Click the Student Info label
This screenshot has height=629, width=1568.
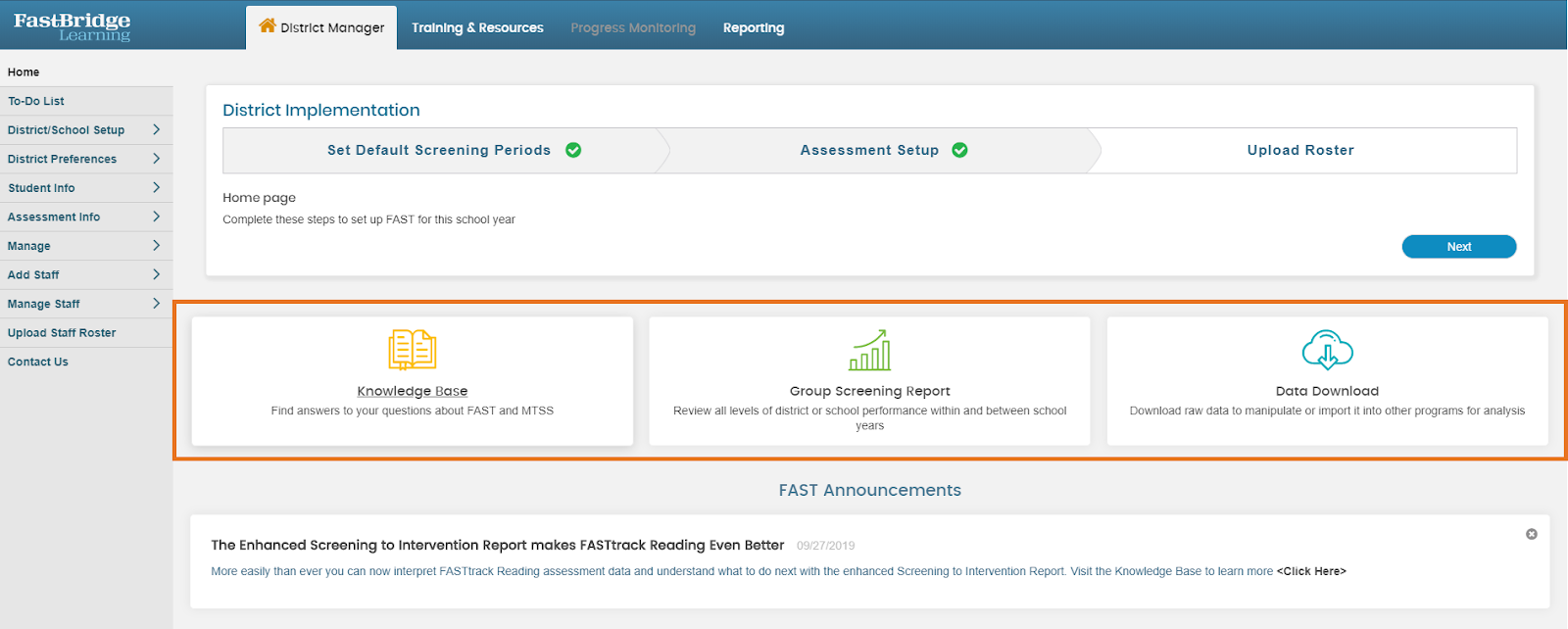(41, 188)
